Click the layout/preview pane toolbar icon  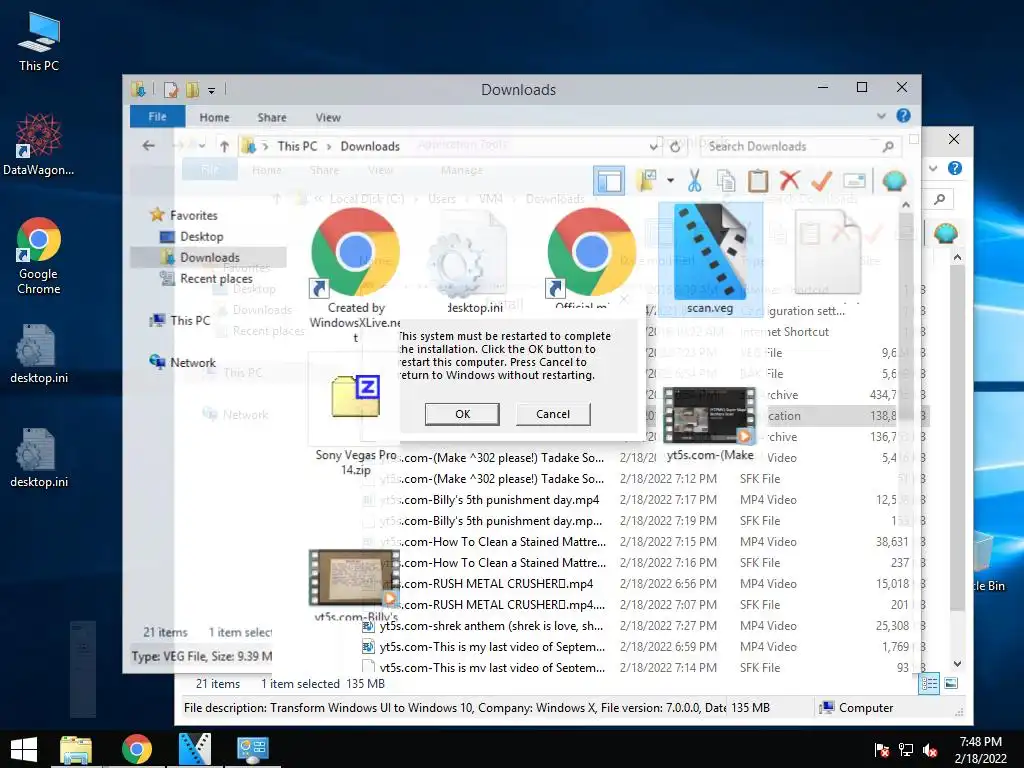click(609, 181)
